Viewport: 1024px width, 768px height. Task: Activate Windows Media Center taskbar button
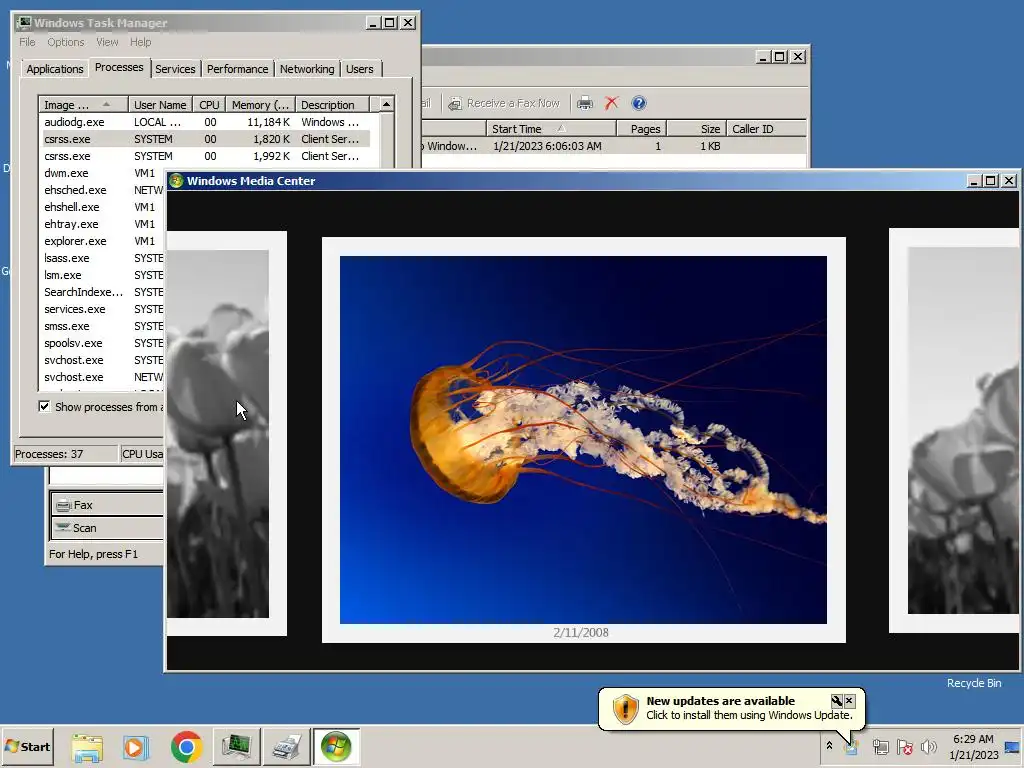point(336,746)
